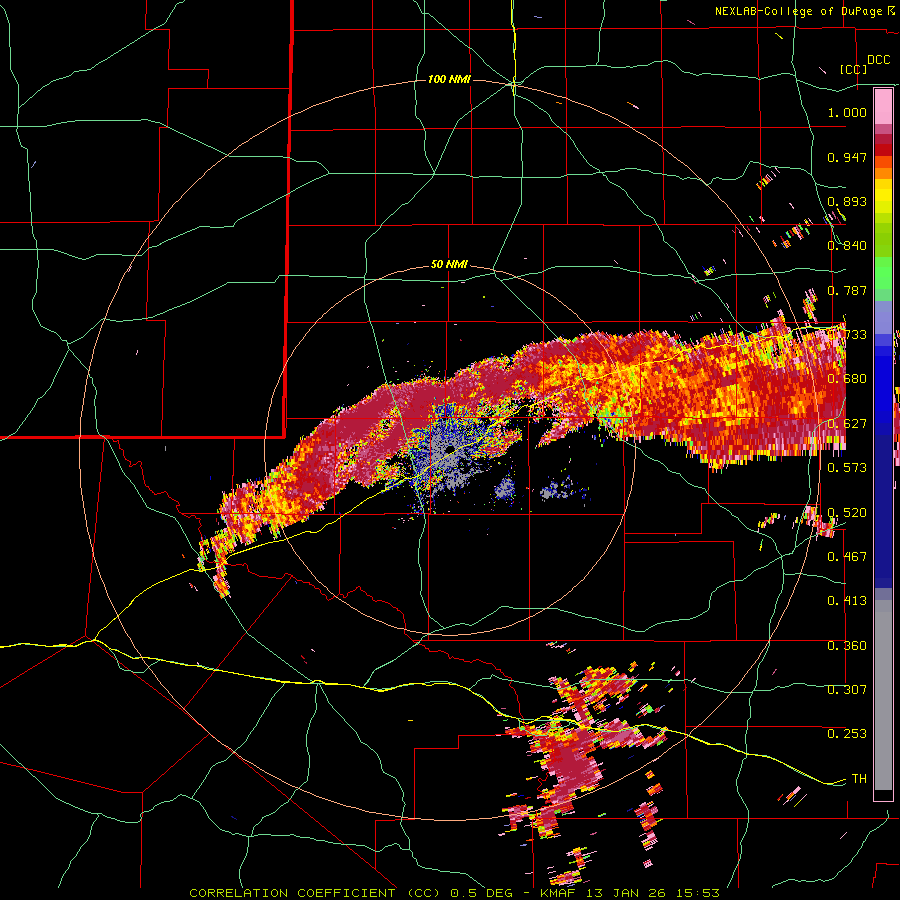The height and width of the screenshot is (900, 900).
Task: Click the KMAF radar site identifier in the footer
Action: (x=560, y=893)
